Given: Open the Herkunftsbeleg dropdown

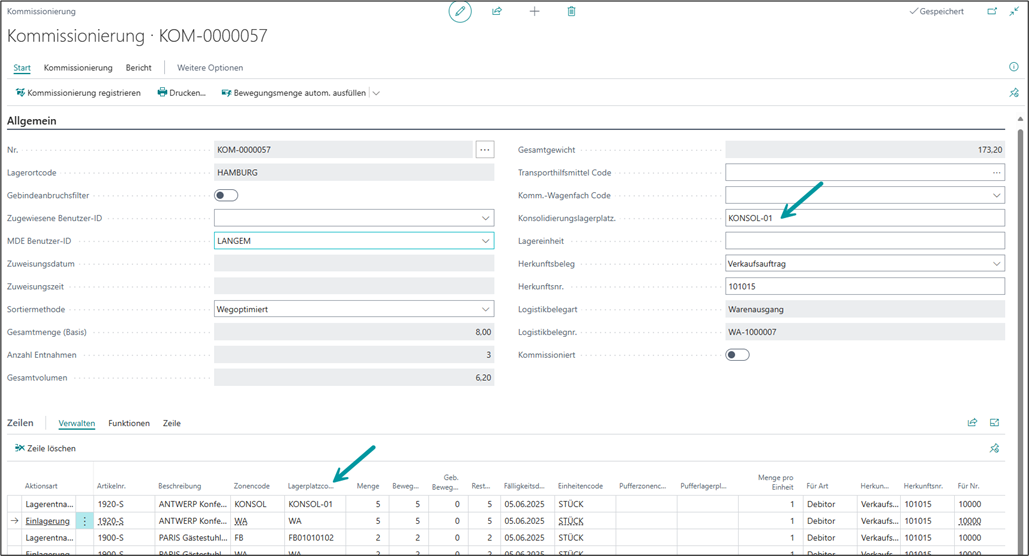Looking at the screenshot, I should tap(996, 264).
